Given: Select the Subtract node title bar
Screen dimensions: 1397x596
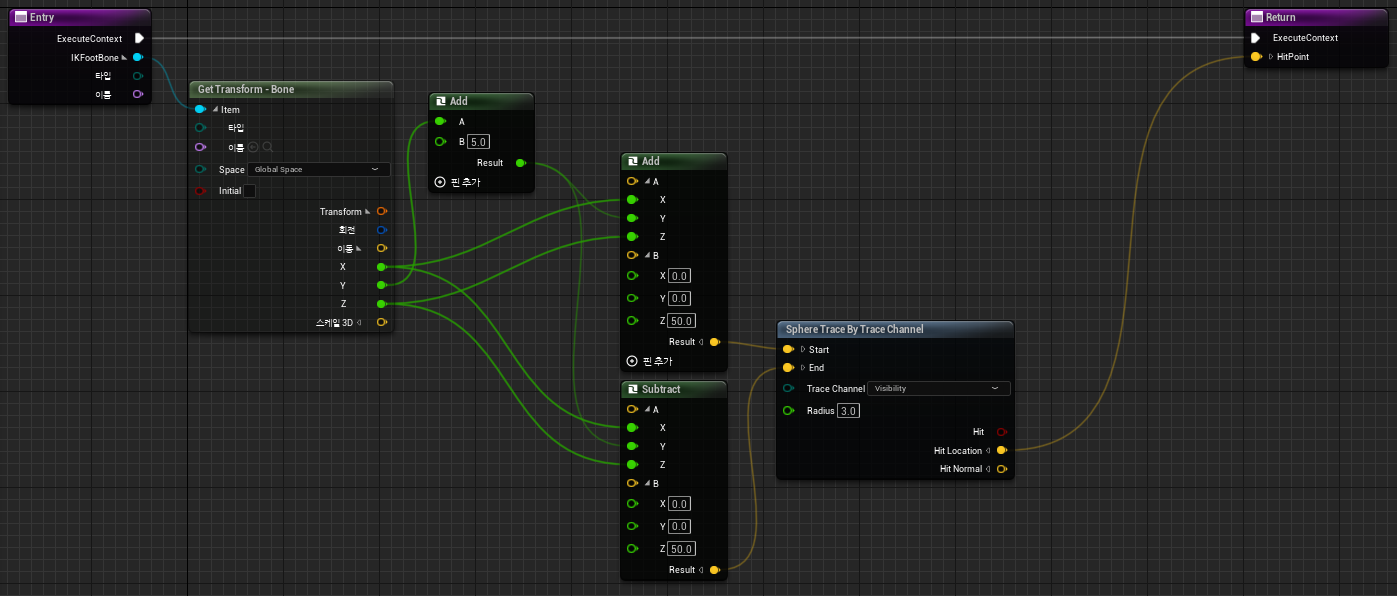Looking at the screenshot, I should pyautogui.click(x=673, y=389).
